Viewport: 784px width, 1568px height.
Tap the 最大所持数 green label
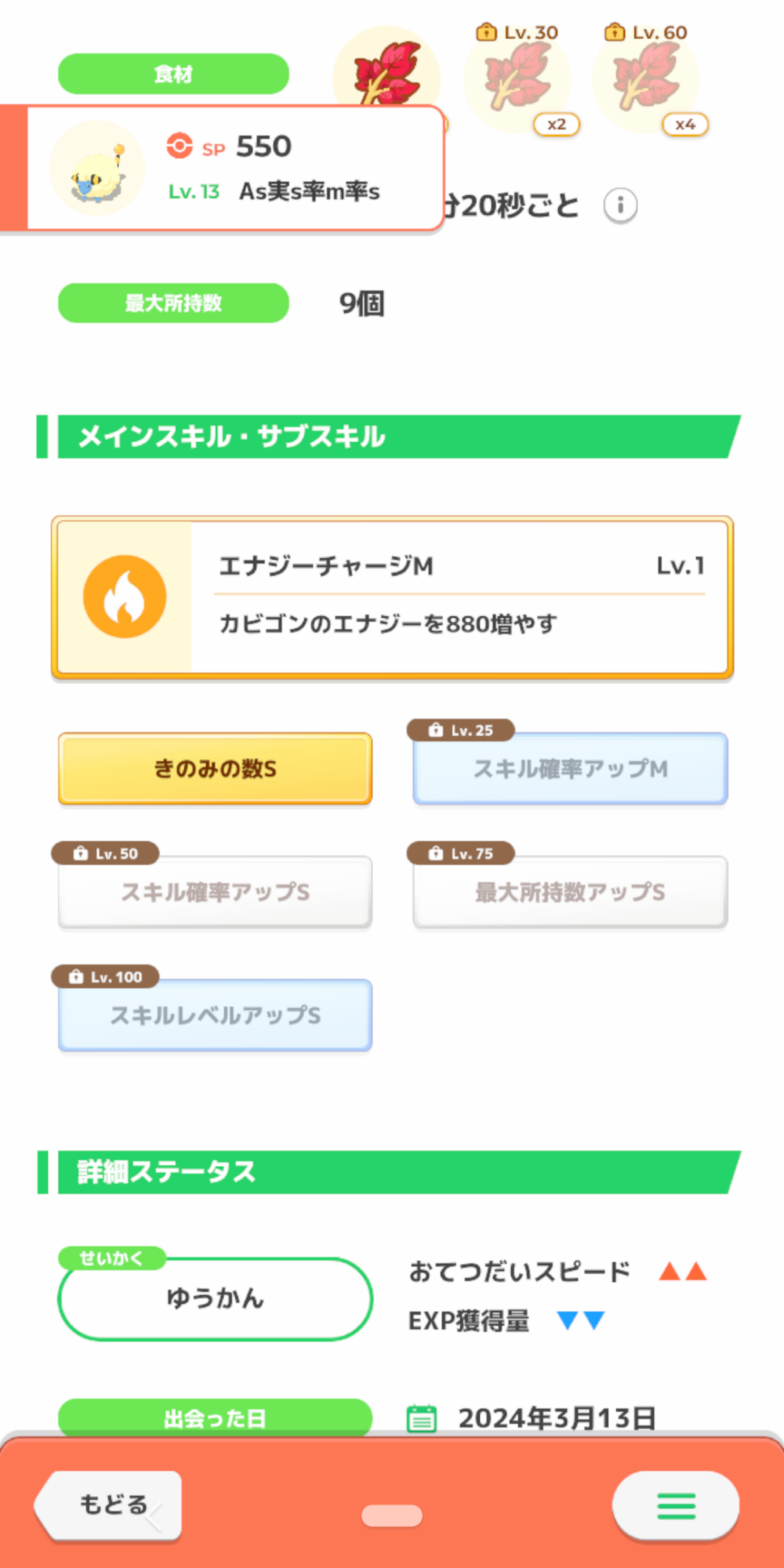173,303
